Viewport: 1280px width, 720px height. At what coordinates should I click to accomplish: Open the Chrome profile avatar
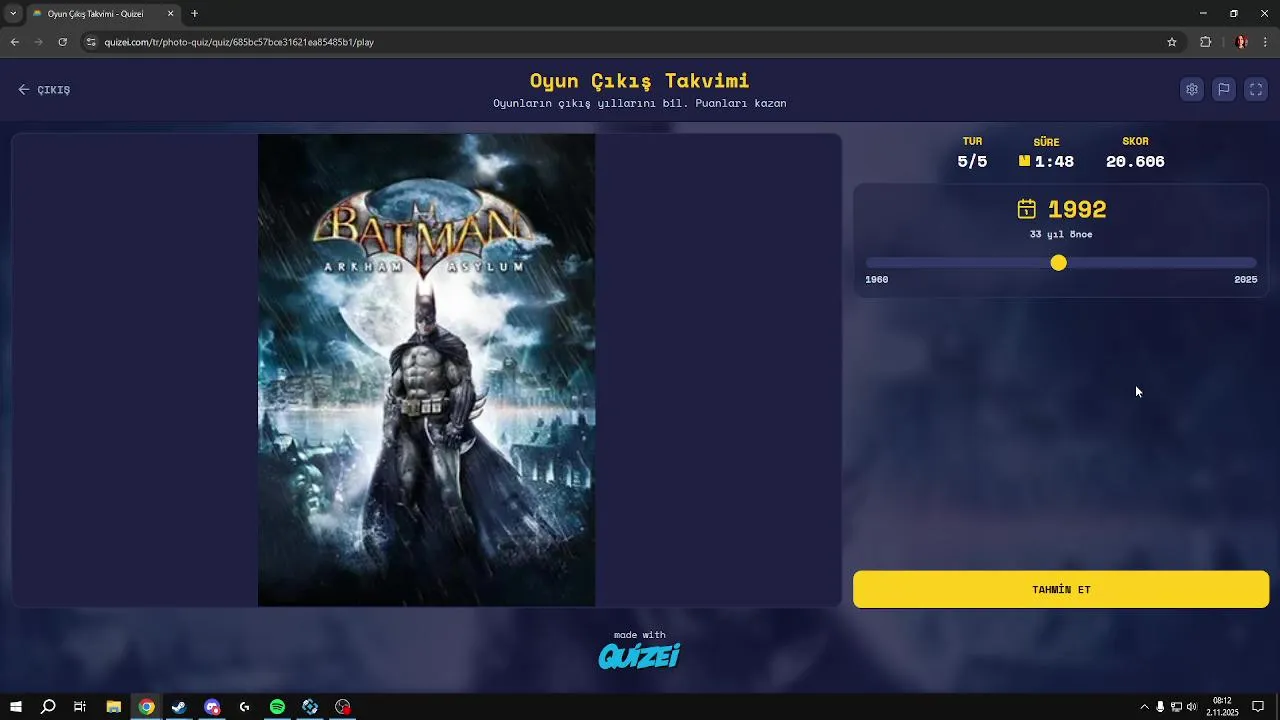(x=1241, y=42)
